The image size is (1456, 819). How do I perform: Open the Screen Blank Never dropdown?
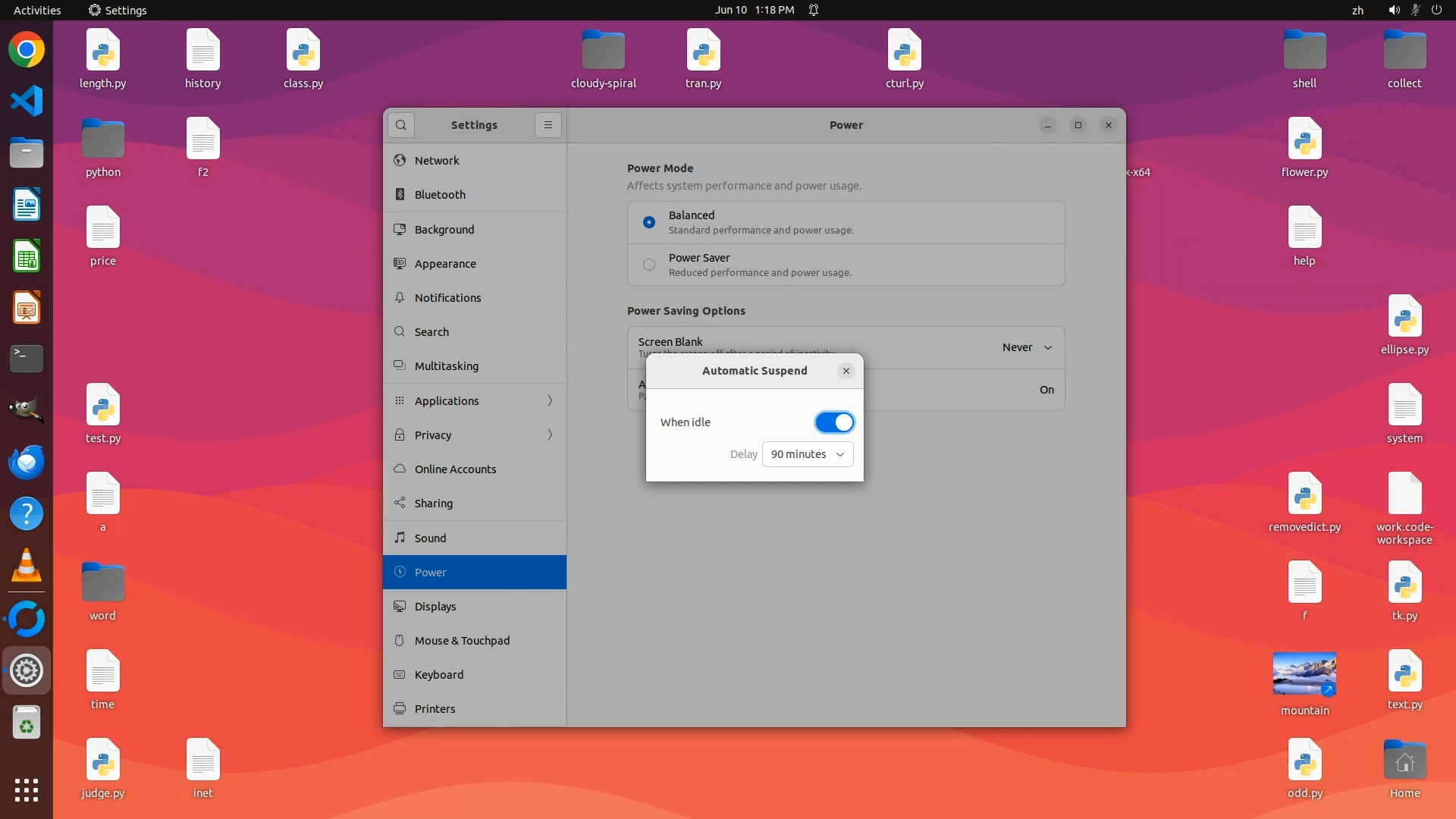click(1027, 347)
